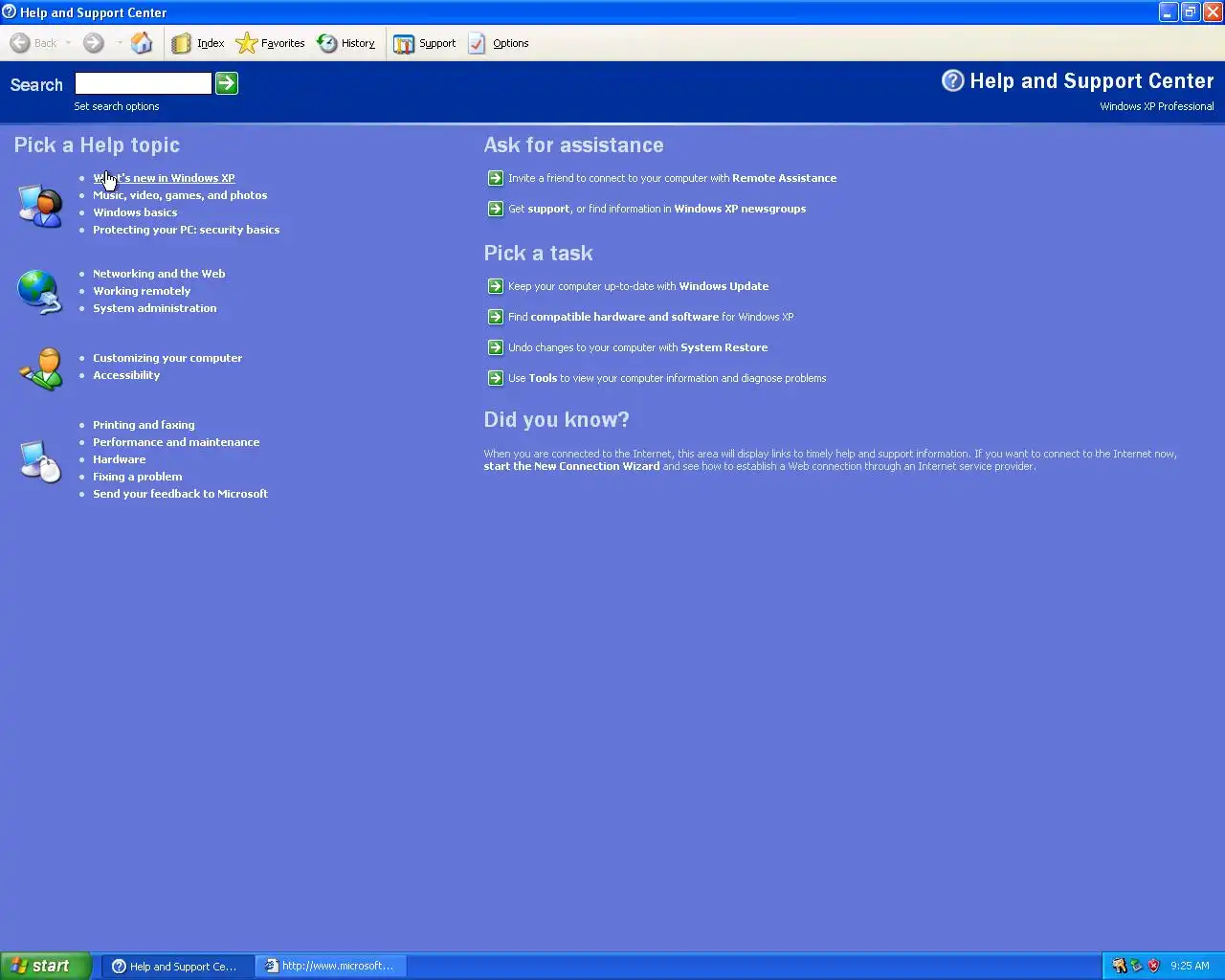
Task: Click start the New Connection Wizard link
Action: pos(571,466)
